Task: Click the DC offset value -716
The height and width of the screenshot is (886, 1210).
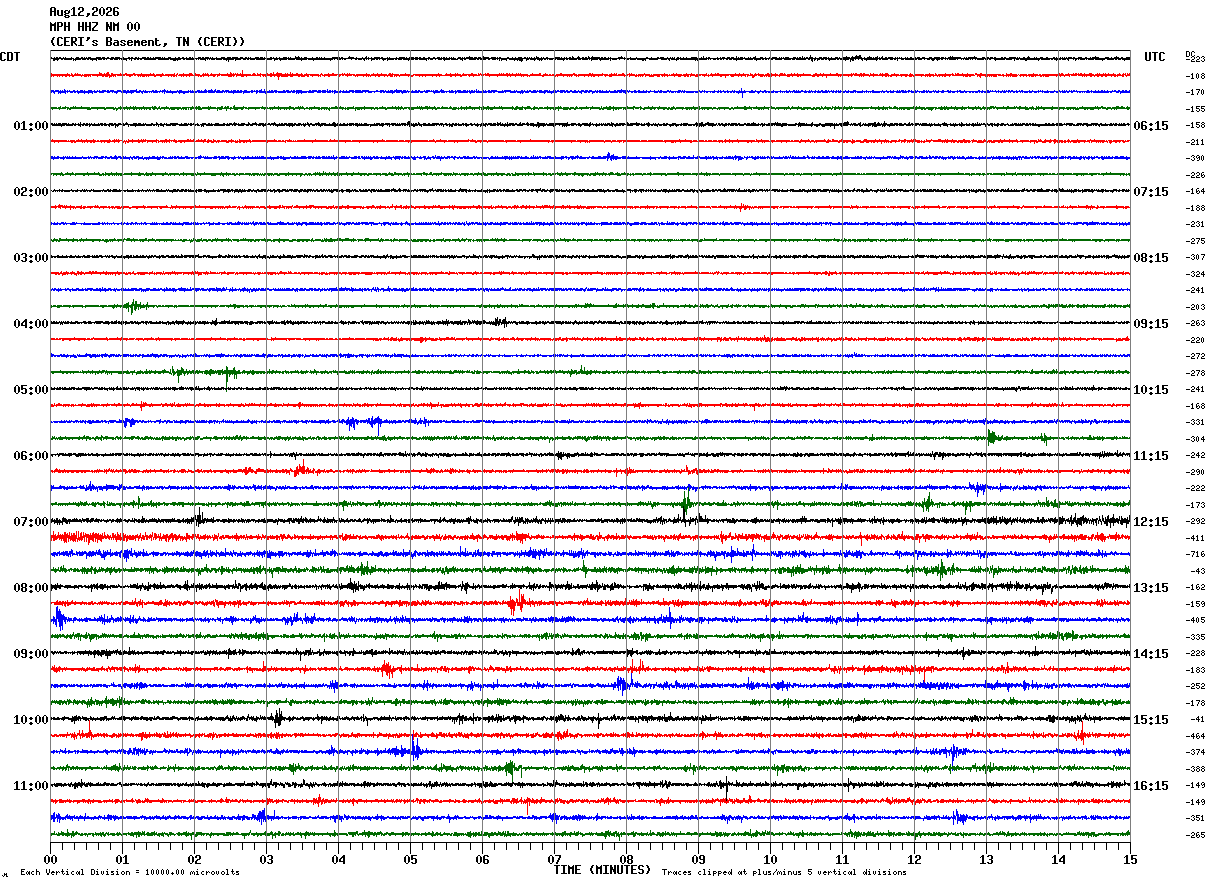Action: [1195, 555]
